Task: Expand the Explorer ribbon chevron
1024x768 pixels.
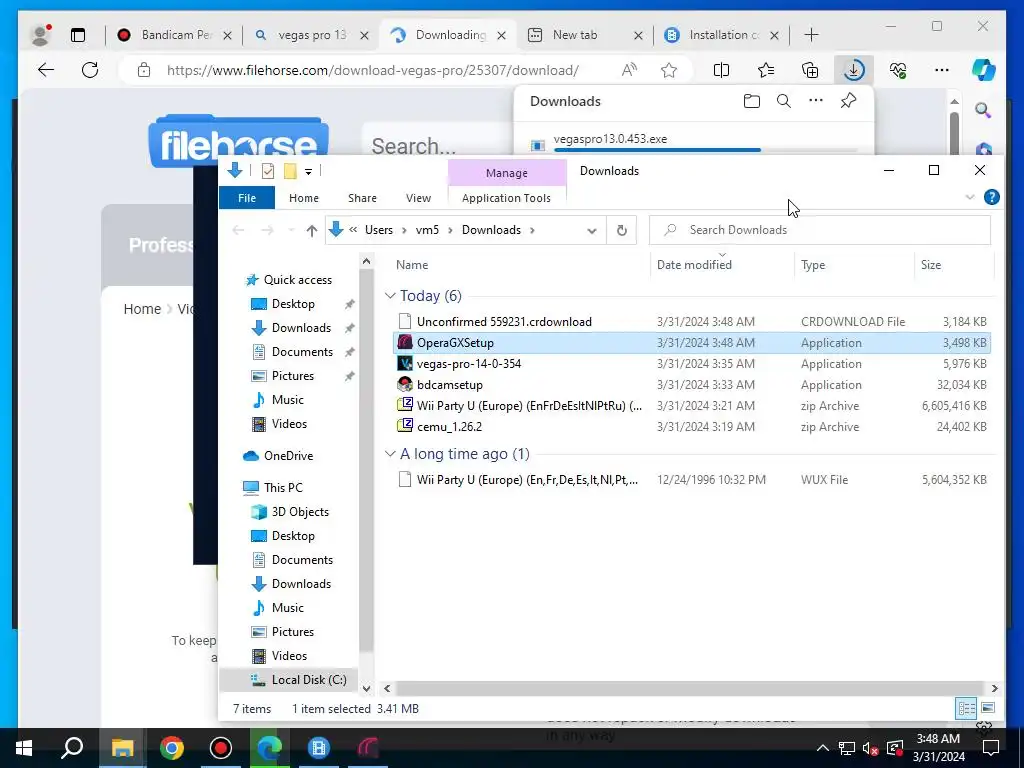Action: pyautogui.click(x=970, y=197)
